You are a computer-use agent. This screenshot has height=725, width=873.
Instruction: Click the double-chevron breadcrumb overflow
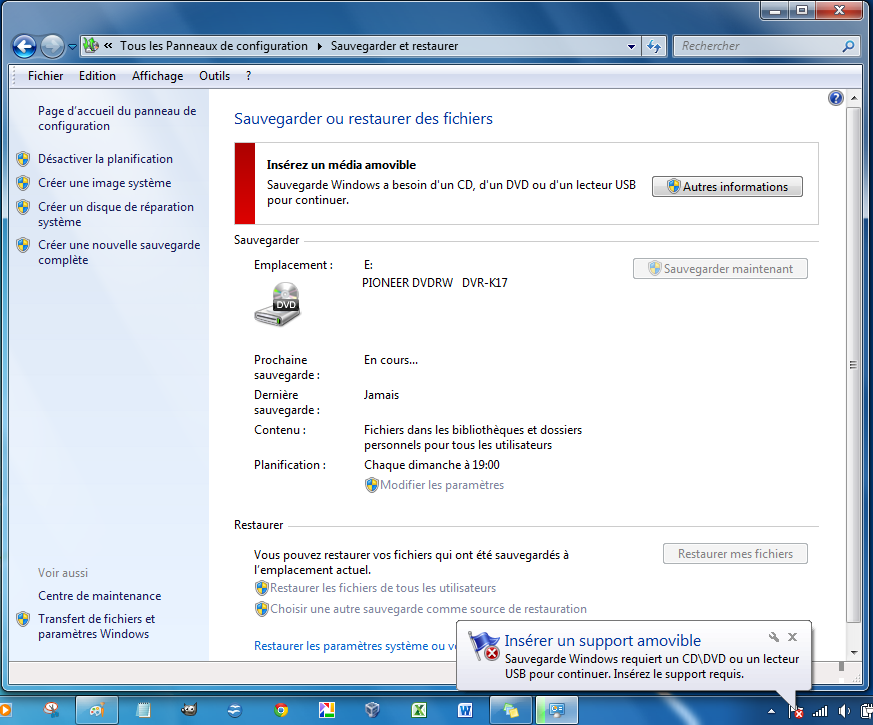108,46
